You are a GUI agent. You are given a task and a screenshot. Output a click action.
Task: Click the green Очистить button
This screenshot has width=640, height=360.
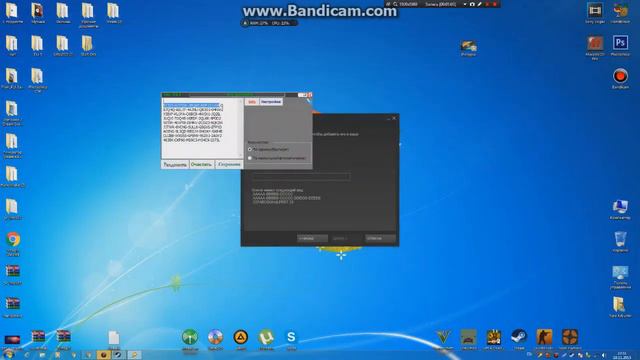click(201, 164)
